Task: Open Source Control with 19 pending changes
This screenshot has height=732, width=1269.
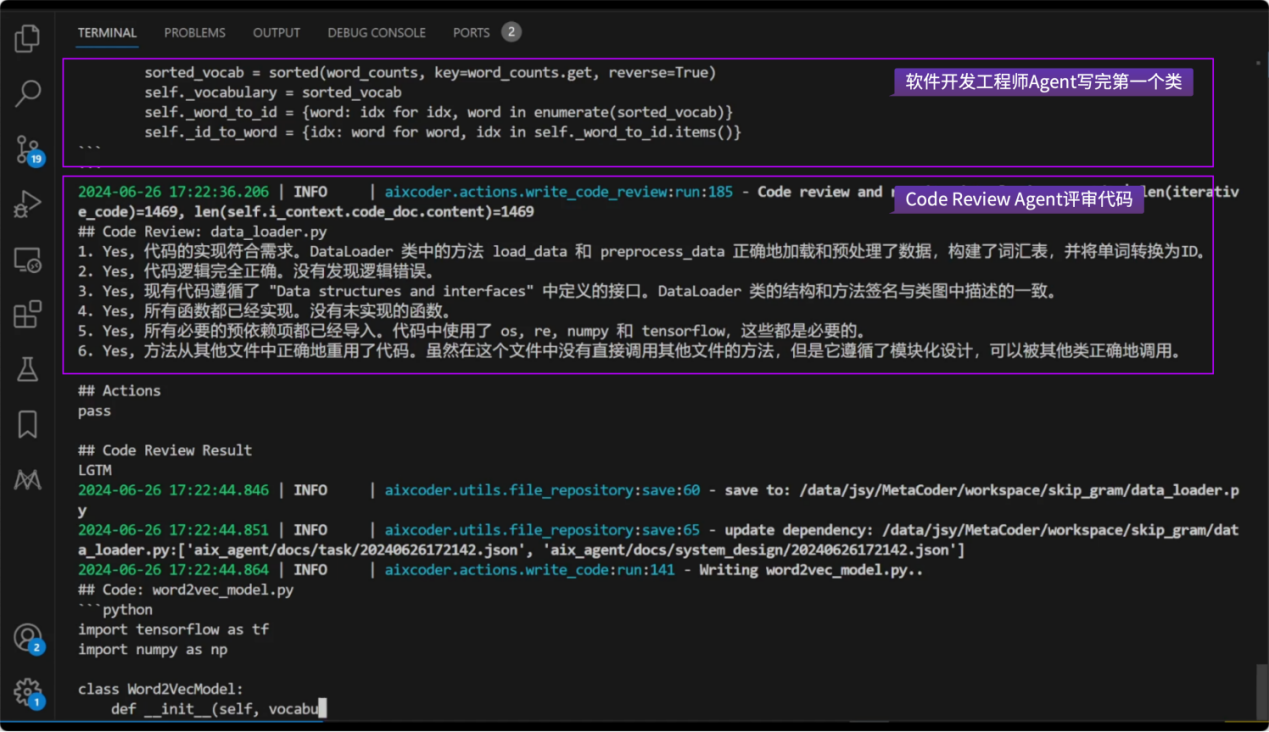Action: click(x=27, y=149)
